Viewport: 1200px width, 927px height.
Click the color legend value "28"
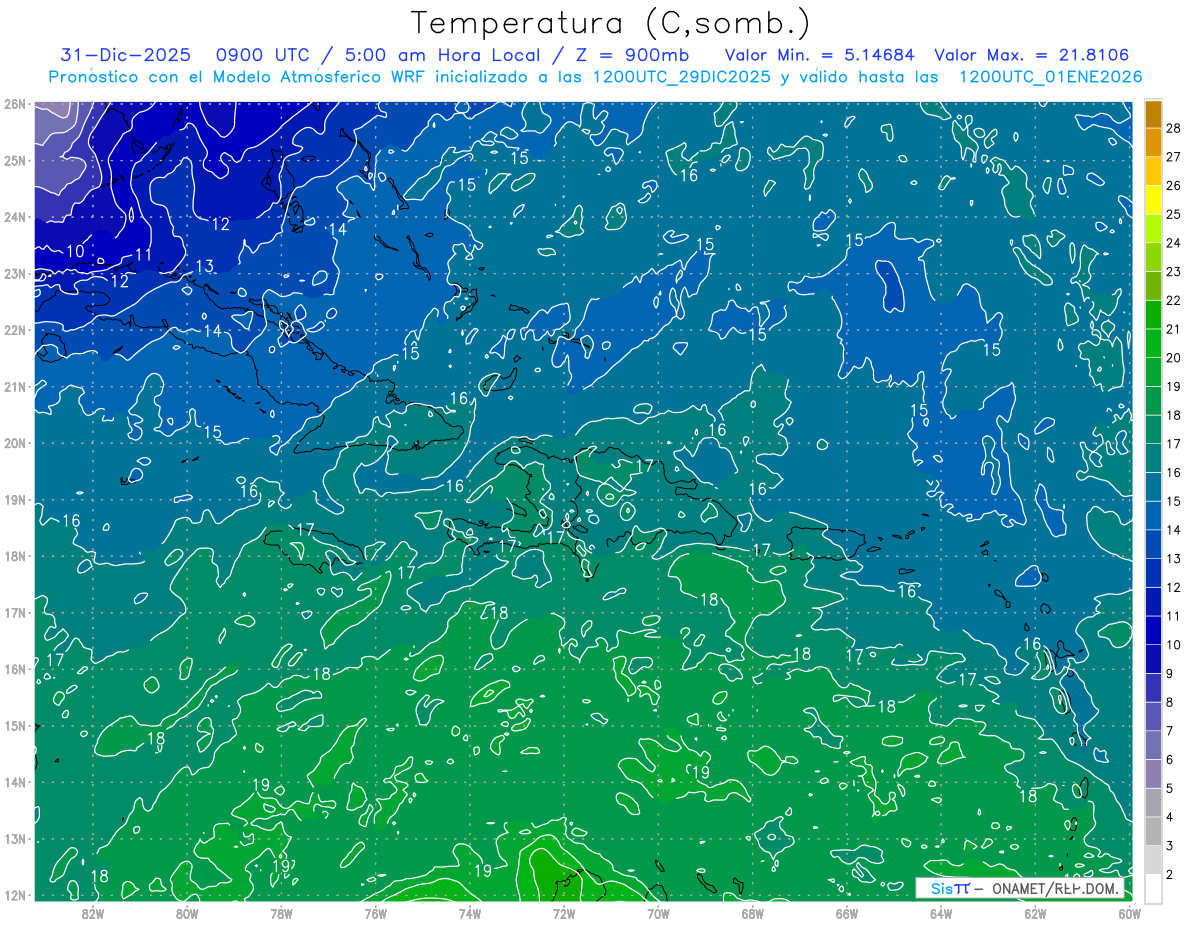(1174, 127)
